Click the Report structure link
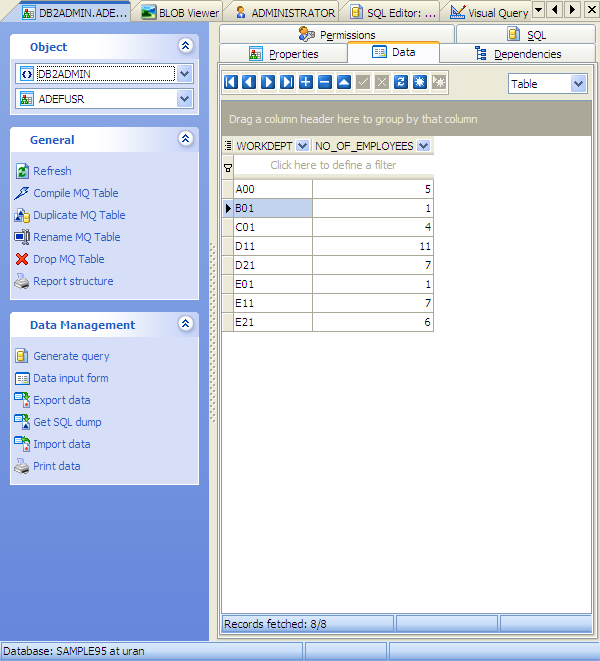Viewport: 600px width, 661px height. [x=73, y=281]
